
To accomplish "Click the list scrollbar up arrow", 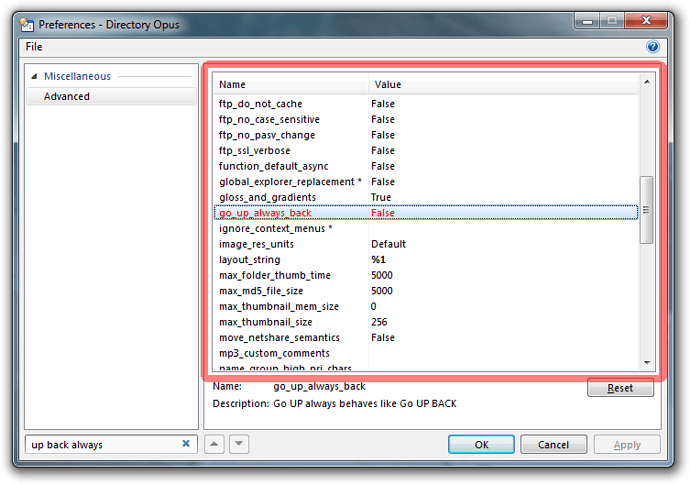I will (647, 82).
